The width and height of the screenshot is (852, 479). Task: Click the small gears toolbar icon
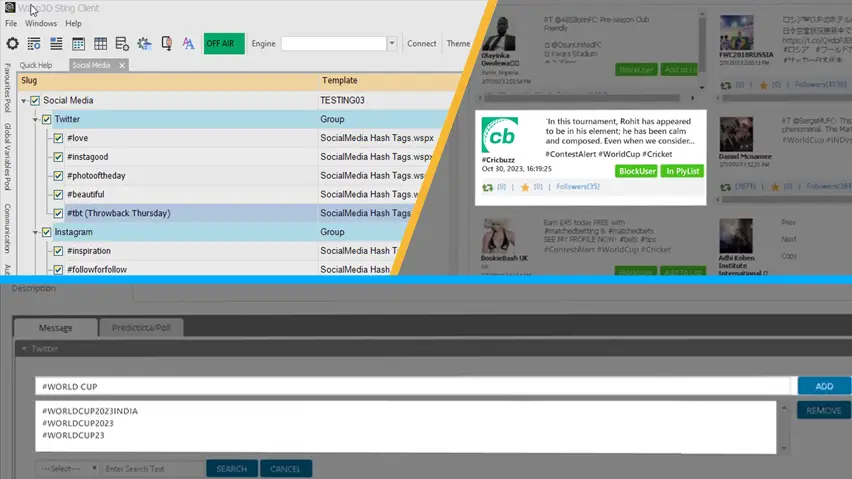(144, 44)
